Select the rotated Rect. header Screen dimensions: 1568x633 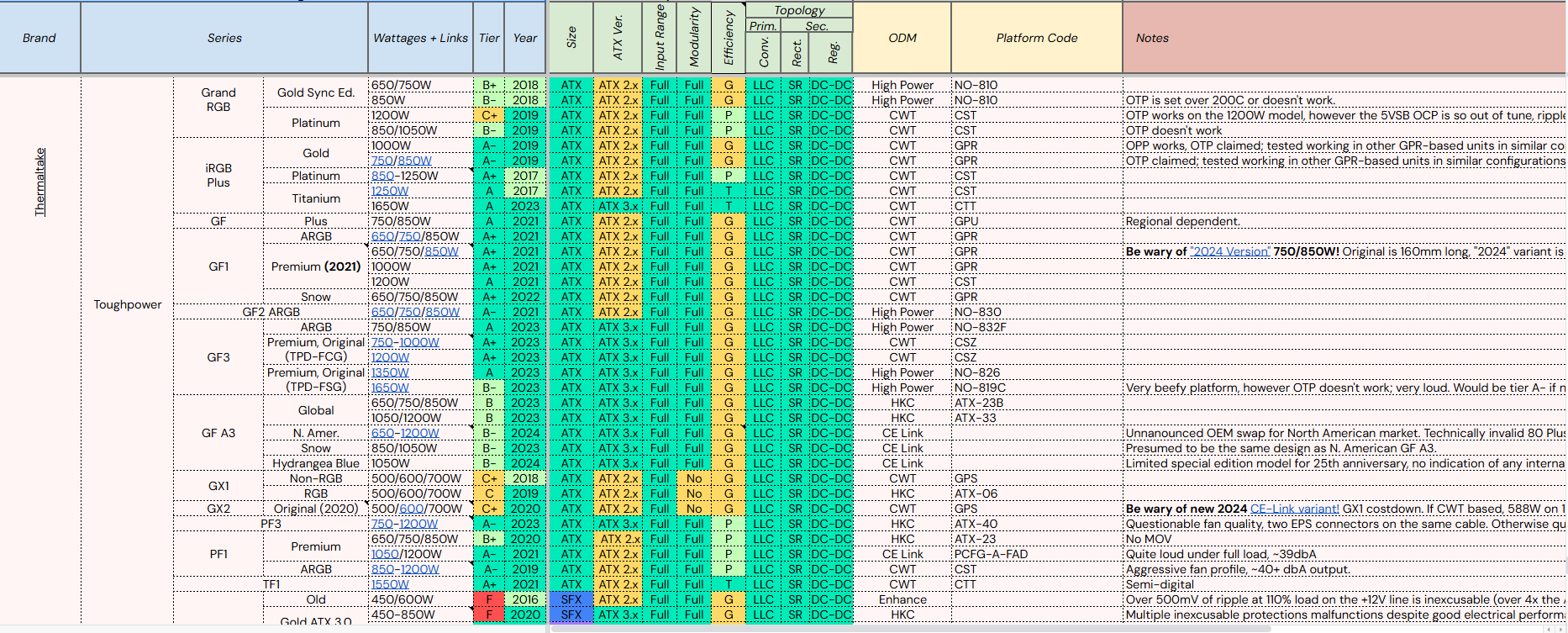tap(796, 53)
